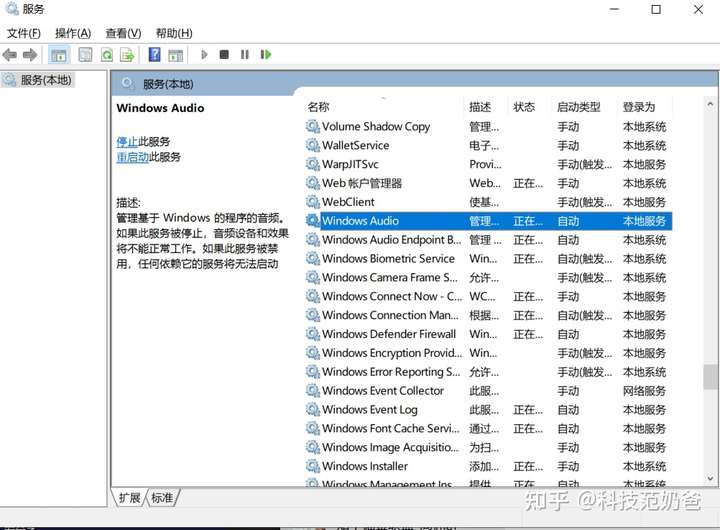Click the gear icon of Windows Event Collector
Viewport: 720px width, 530px height.
click(313, 390)
